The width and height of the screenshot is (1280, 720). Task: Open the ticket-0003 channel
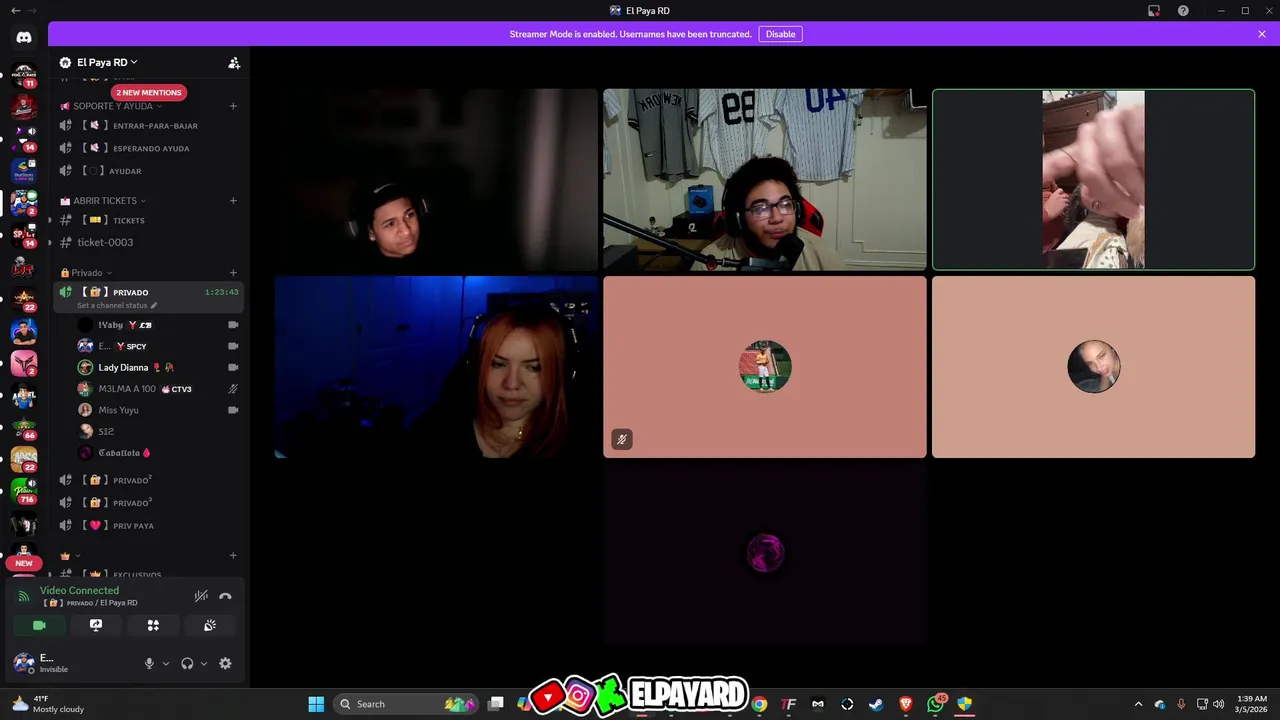point(149,242)
